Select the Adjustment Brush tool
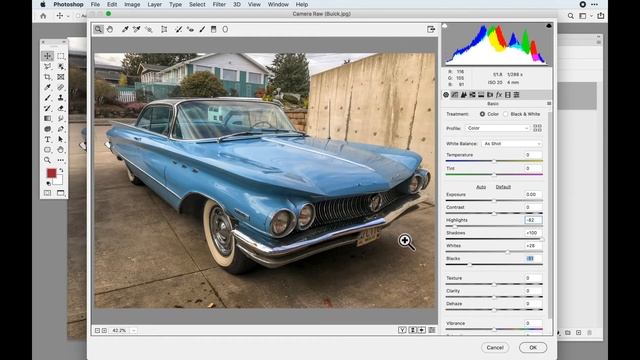Image resolution: width=640 pixels, height=360 pixels. coord(202,29)
